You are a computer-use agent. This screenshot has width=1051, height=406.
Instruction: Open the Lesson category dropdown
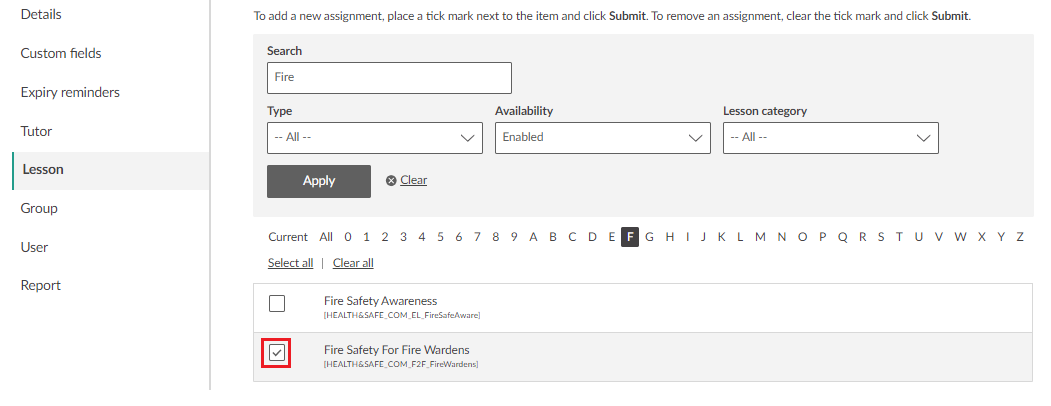click(831, 138)
